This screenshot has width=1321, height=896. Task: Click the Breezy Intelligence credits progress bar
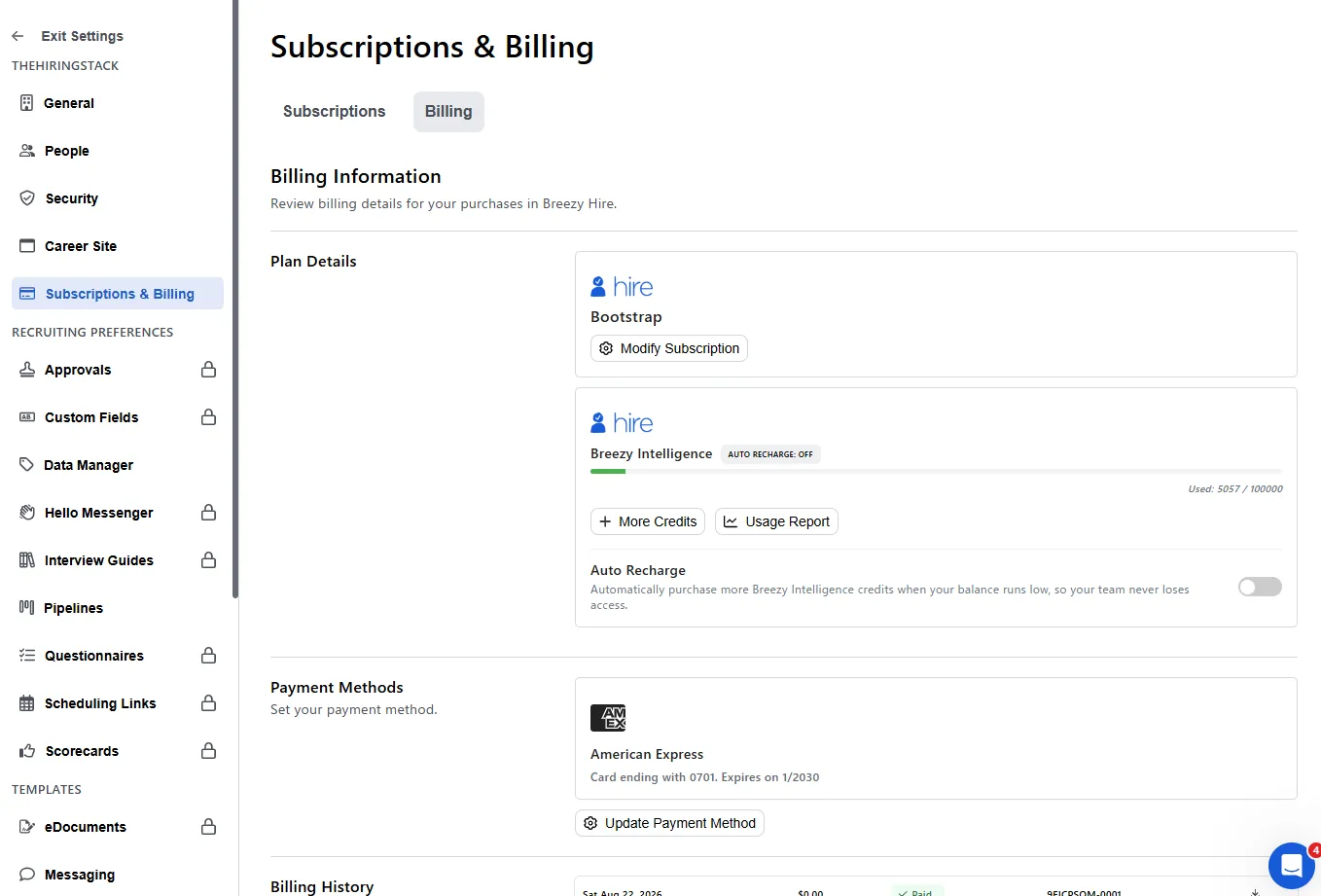[936, 472]
